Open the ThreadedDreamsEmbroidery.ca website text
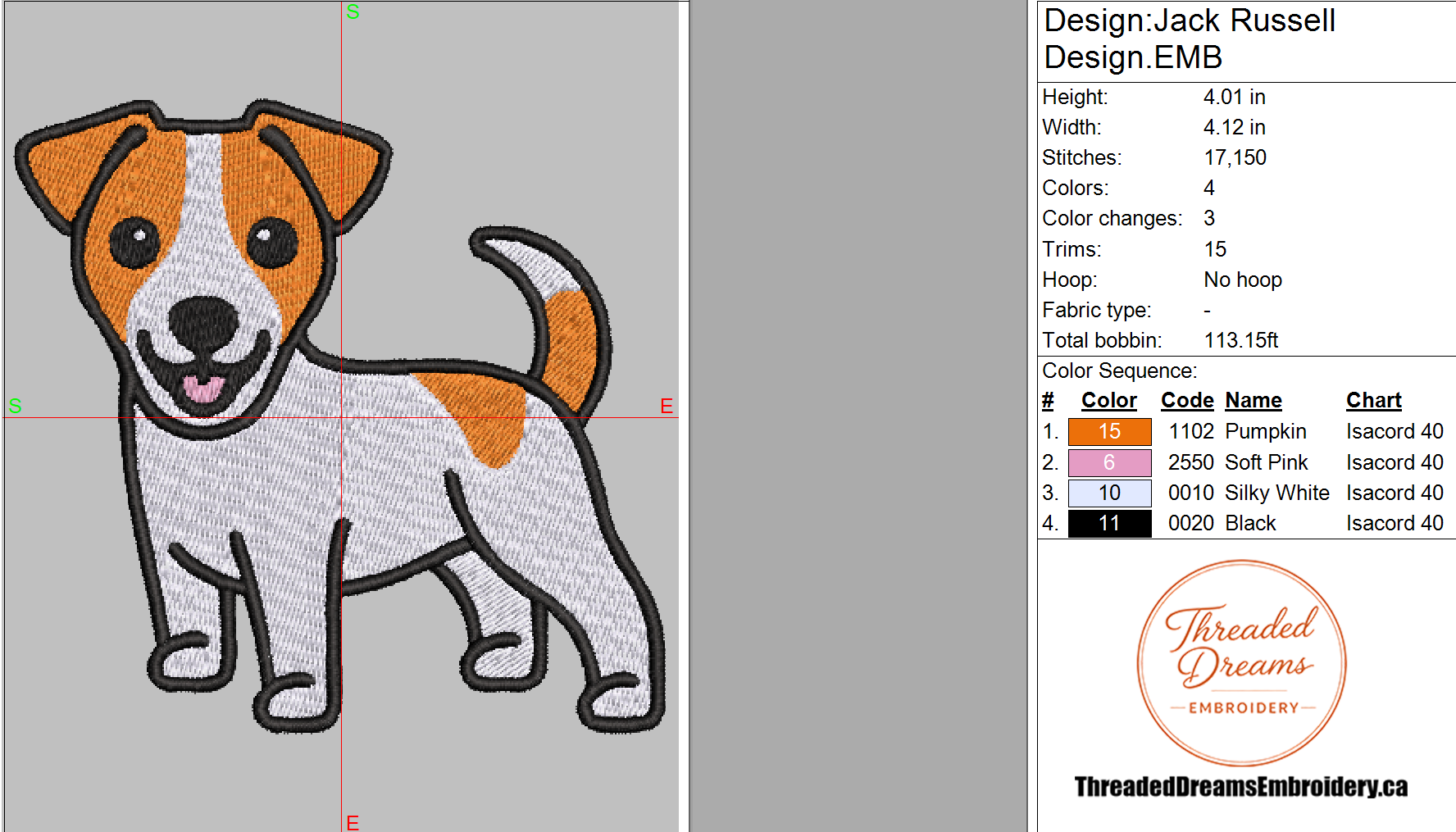 click(x=1241, y=787)
